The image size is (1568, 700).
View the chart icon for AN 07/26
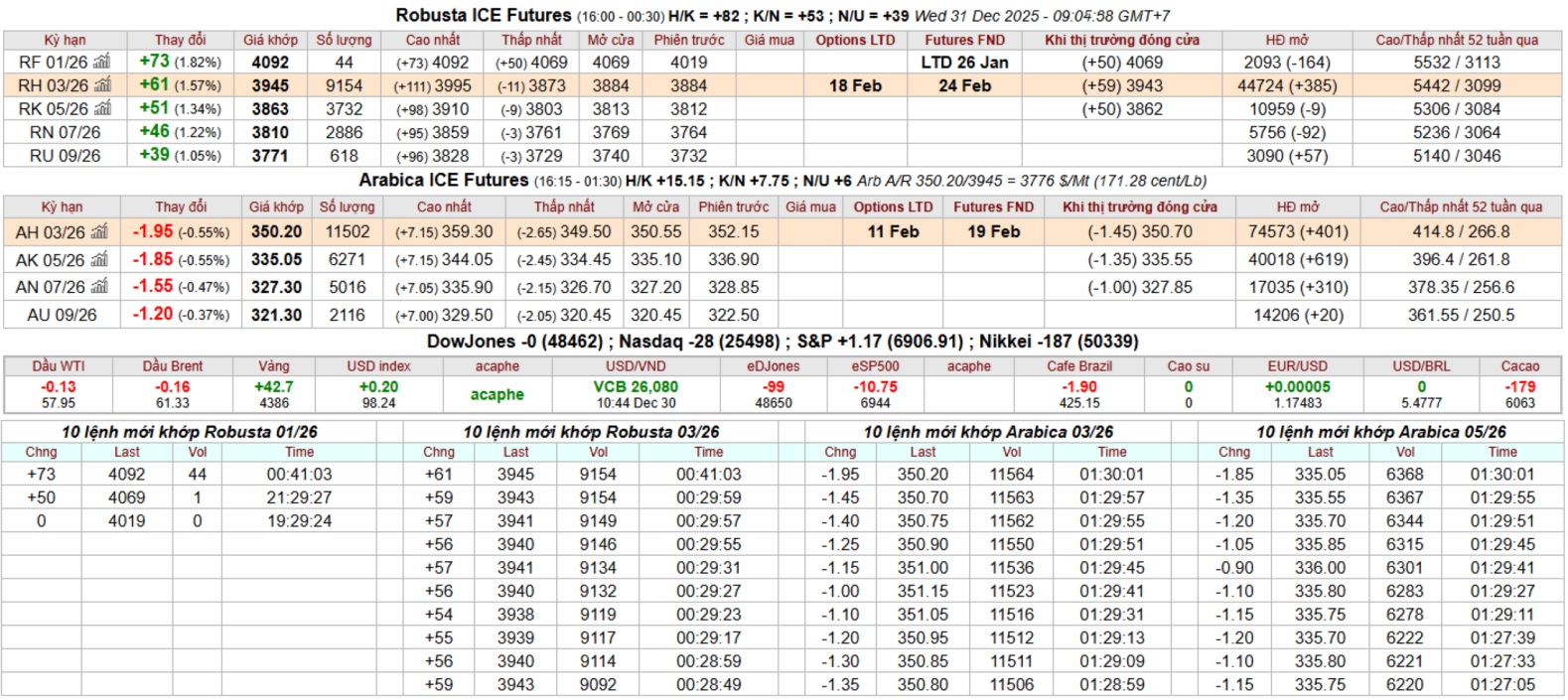pyautogui.click(x=100, y=288)
